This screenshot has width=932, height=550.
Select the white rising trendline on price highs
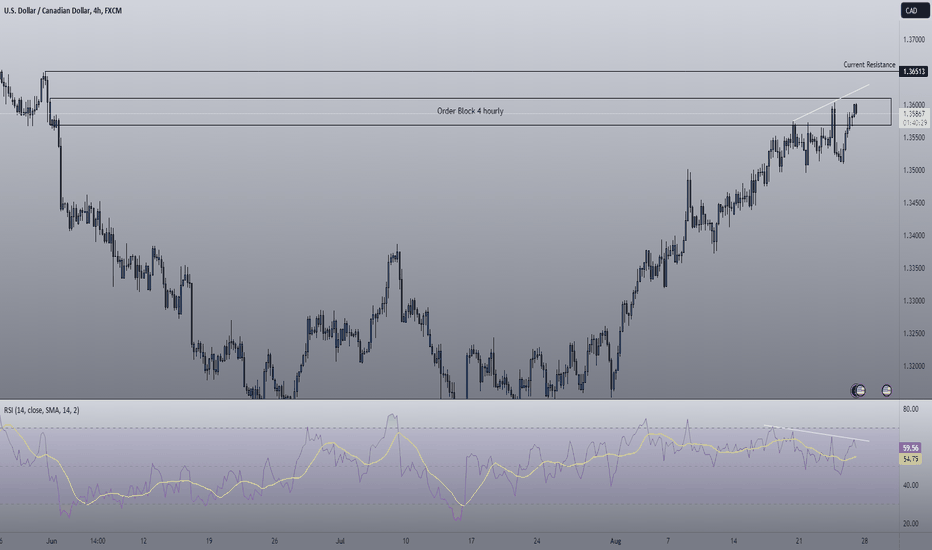[831, 103]
